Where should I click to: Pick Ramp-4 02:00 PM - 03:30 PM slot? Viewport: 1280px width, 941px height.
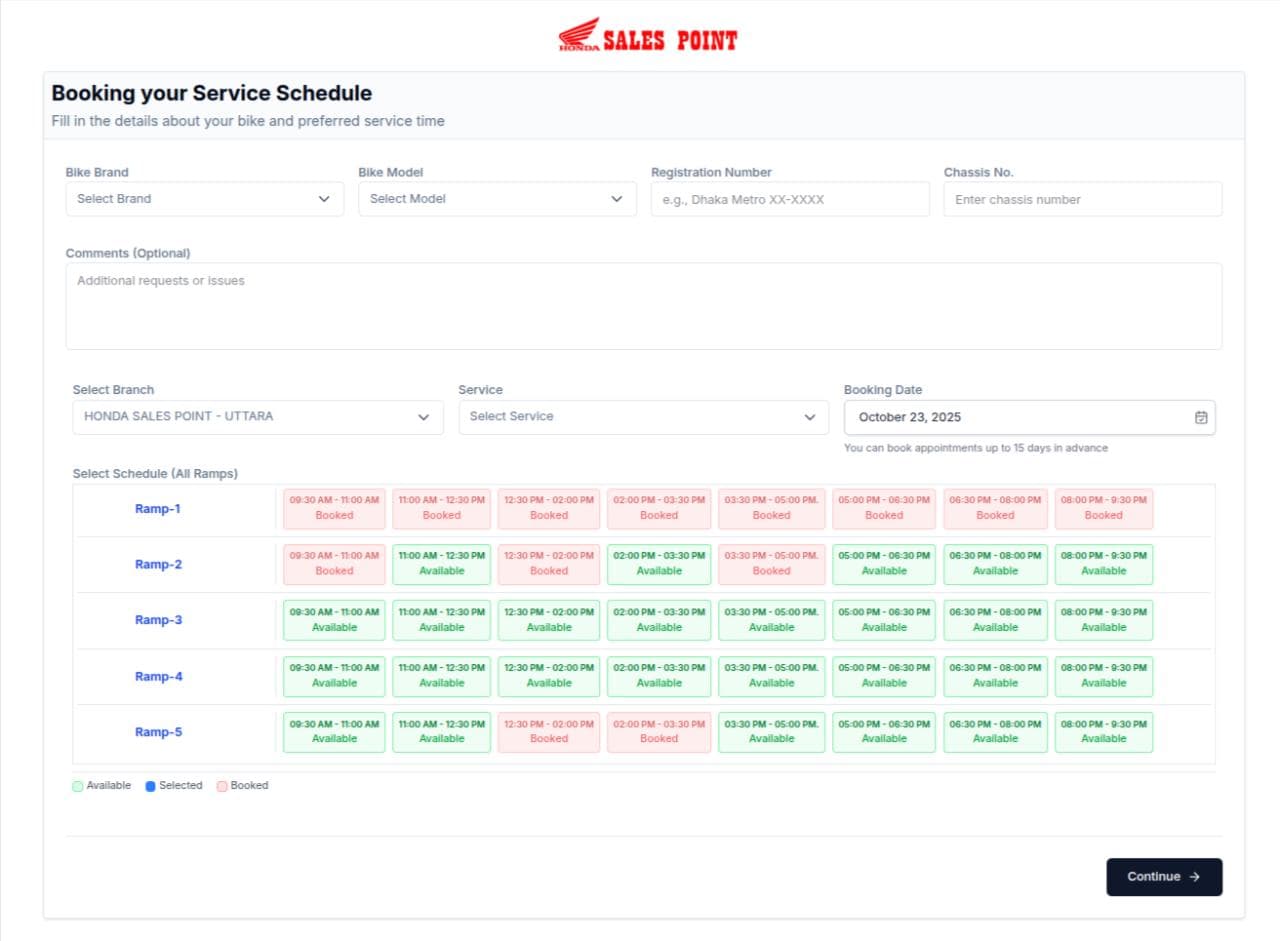pos(659,676)
